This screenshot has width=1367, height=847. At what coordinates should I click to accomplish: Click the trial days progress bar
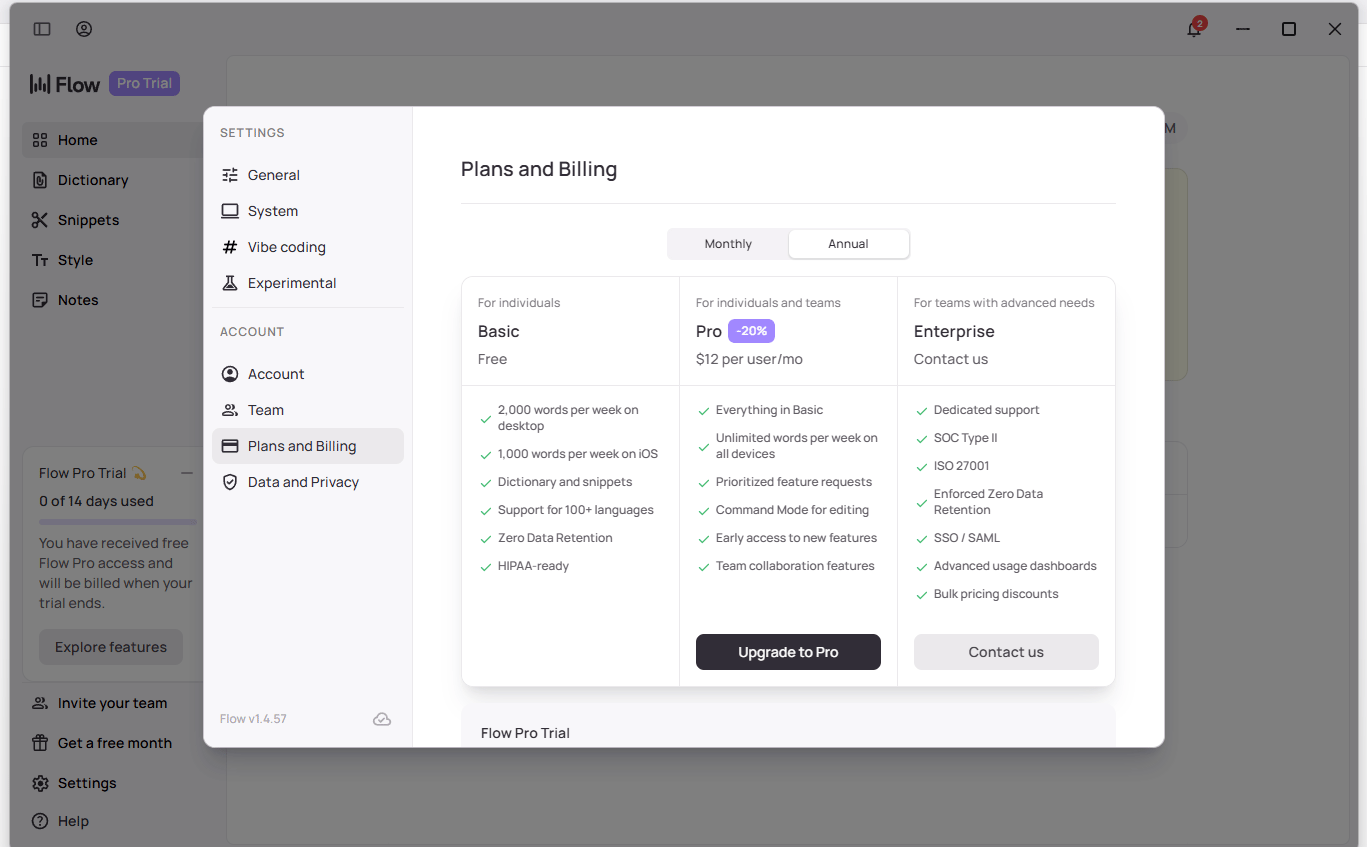coord(118,522)
